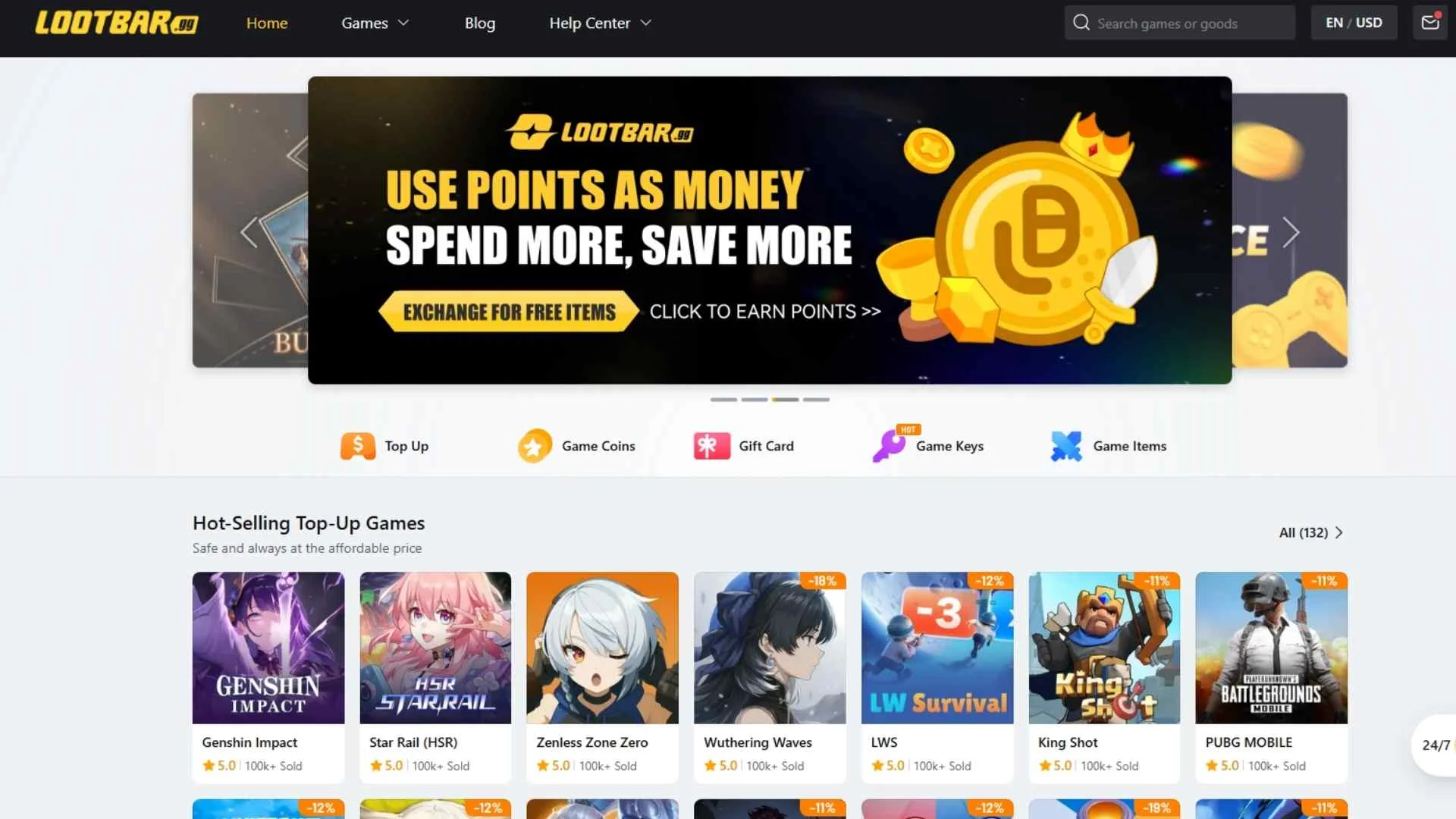This screenshot has height=819, width=1456.
Task: Open the Game Items icon
Action: 1066,446
